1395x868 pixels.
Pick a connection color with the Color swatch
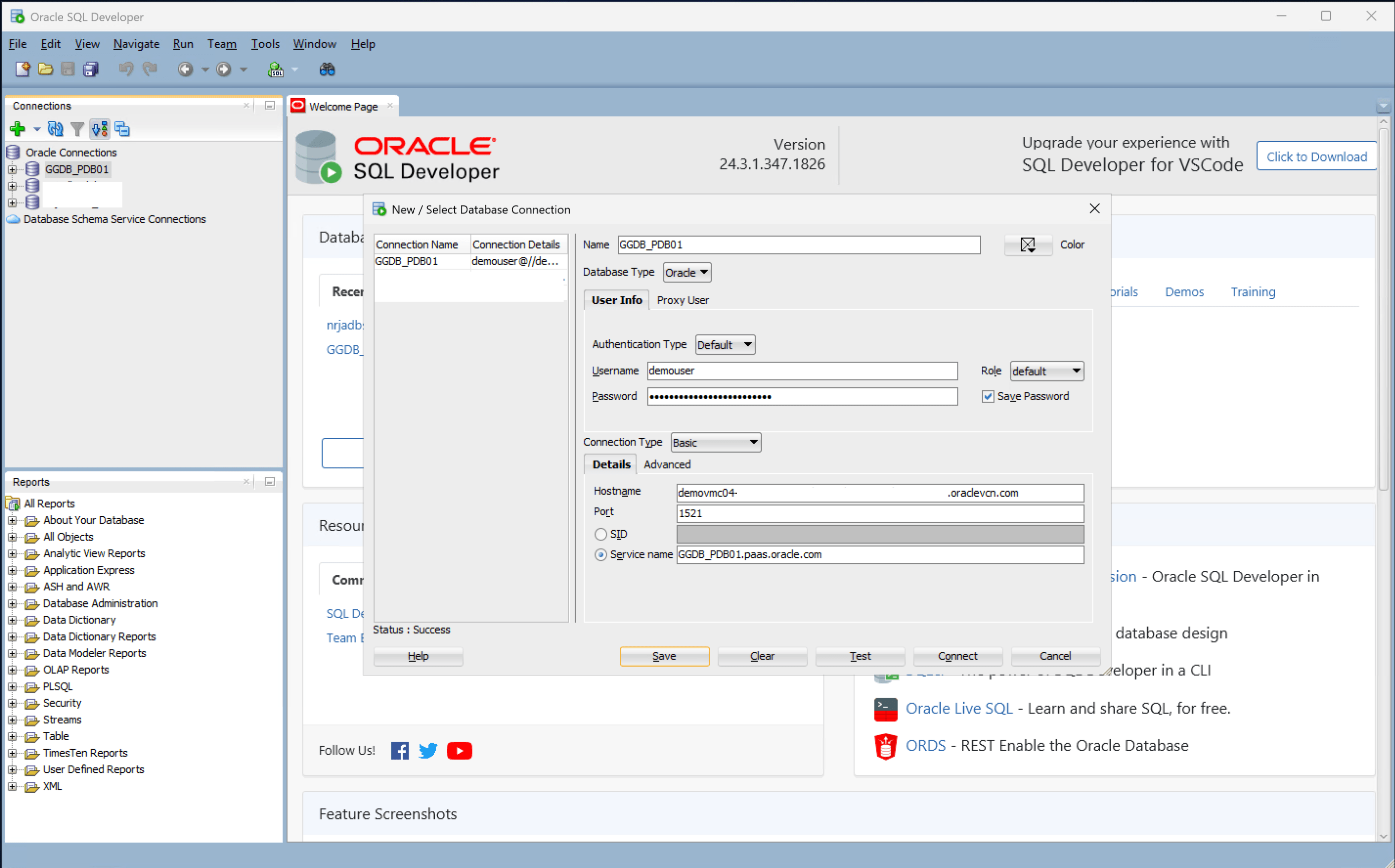coord(1027,245)
